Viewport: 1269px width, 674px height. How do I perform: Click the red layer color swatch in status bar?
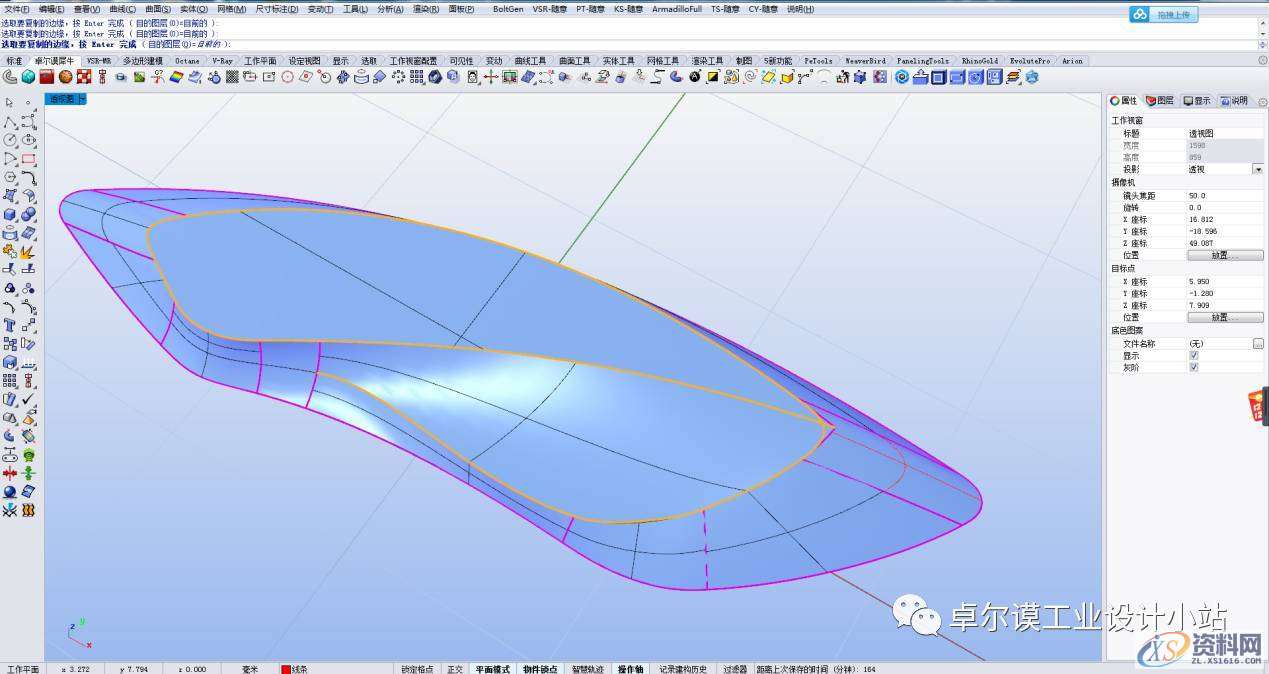pos(285,669)
